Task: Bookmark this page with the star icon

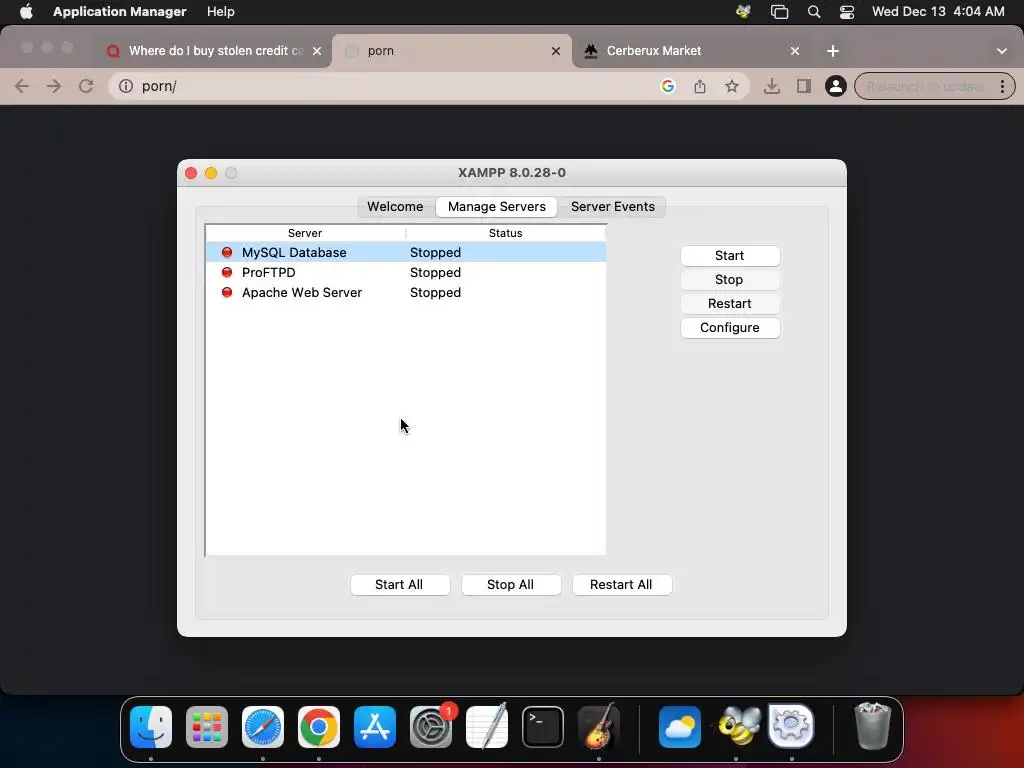Action: [731, 86]
